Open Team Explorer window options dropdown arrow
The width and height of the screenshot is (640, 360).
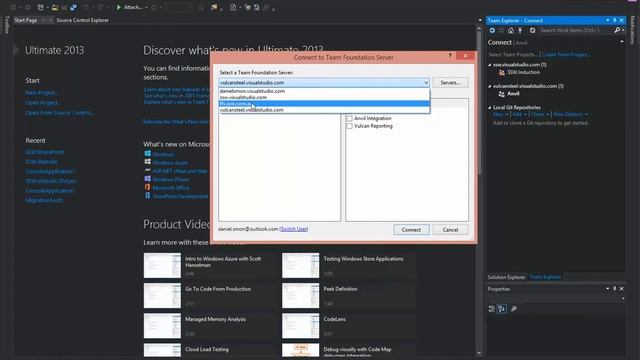pyautogui.click(x=607, y=20)
